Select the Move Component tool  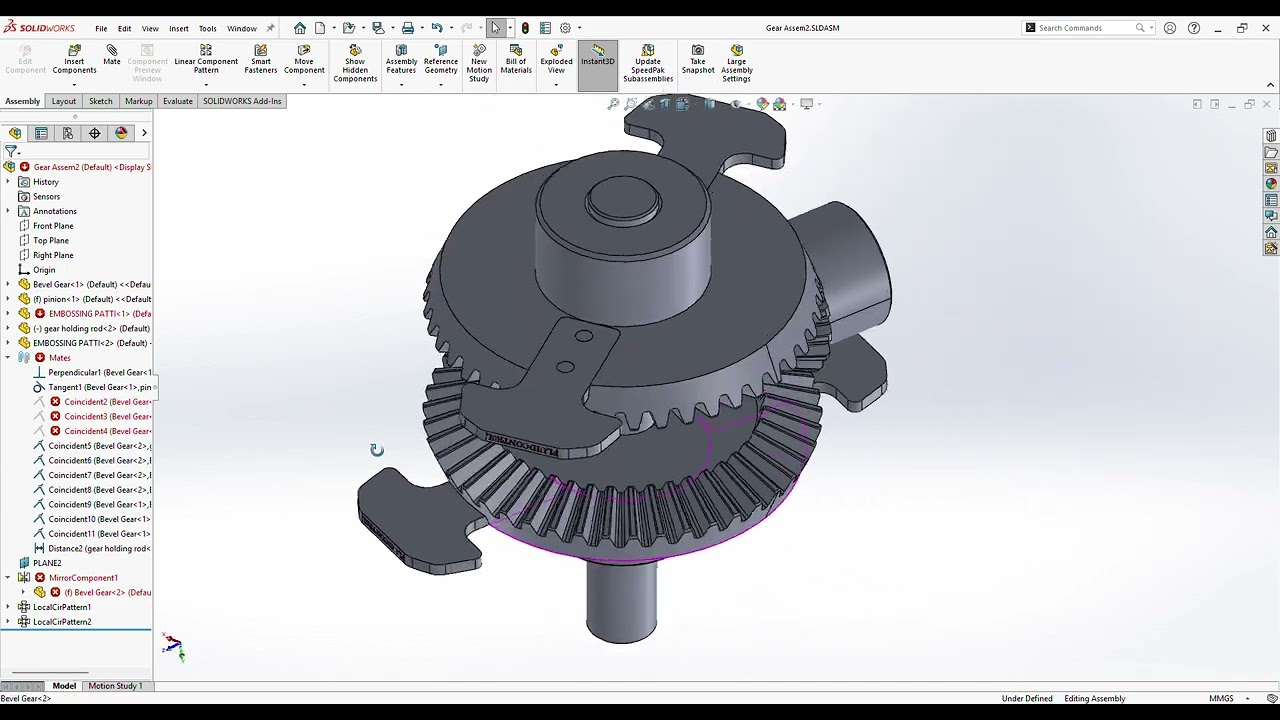[x=304, y=60]
